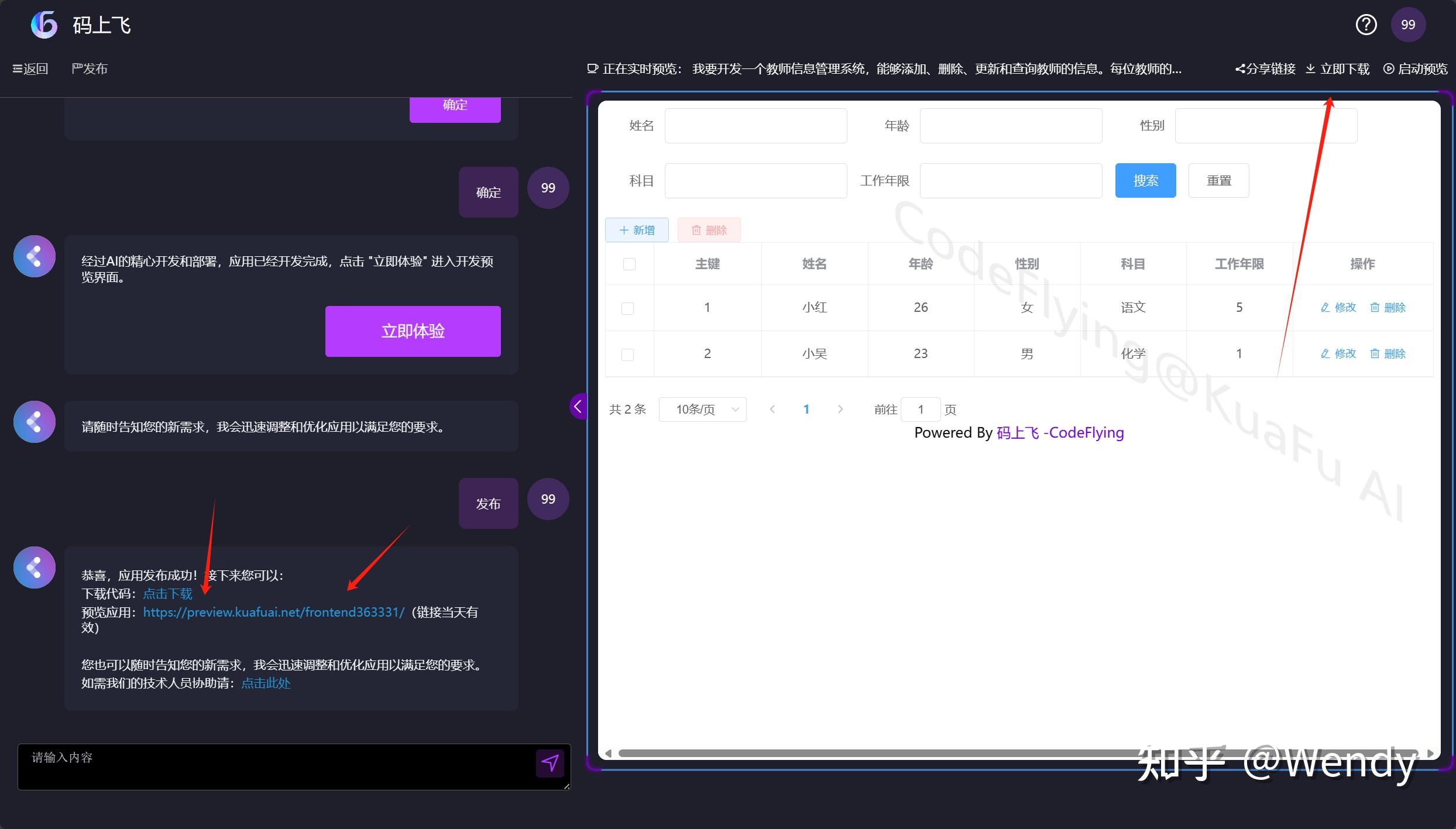
Task: Click the 分享链接 share link icon
Action: (1241, 68)
